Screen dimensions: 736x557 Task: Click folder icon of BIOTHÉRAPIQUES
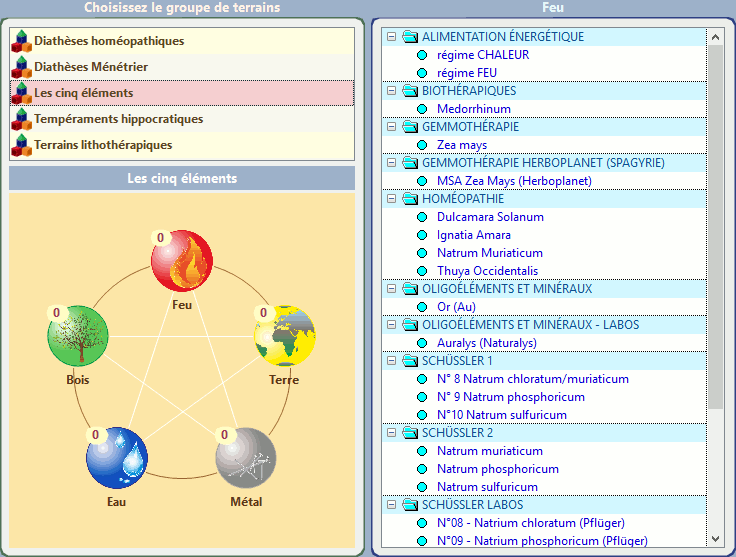[x=410, y=91]
